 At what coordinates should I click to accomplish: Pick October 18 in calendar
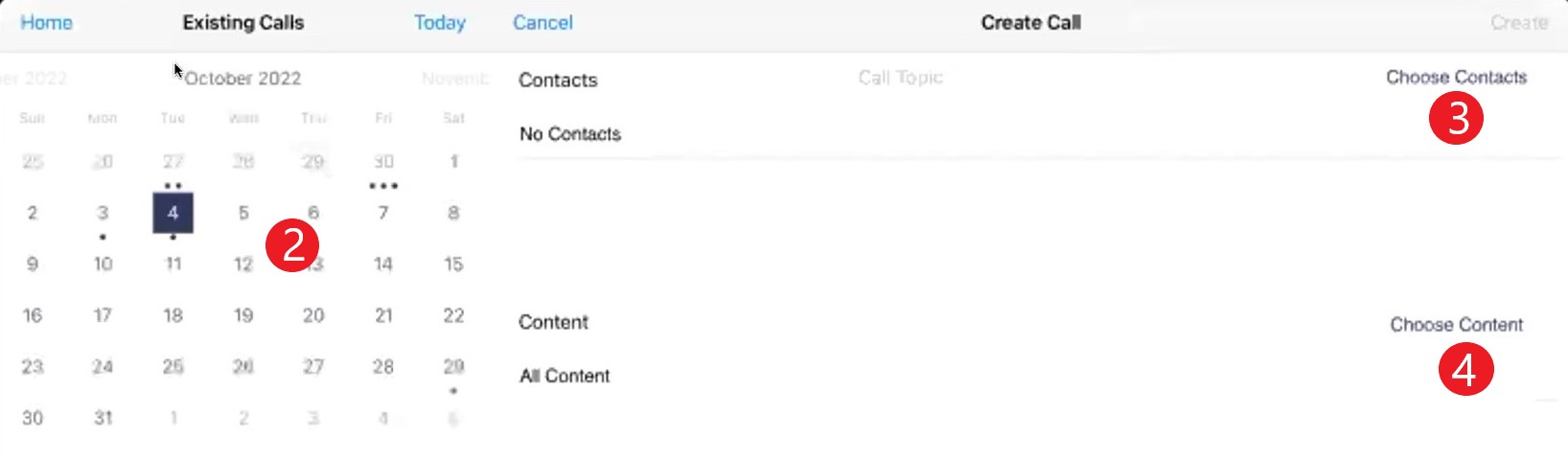pos(173,315)
